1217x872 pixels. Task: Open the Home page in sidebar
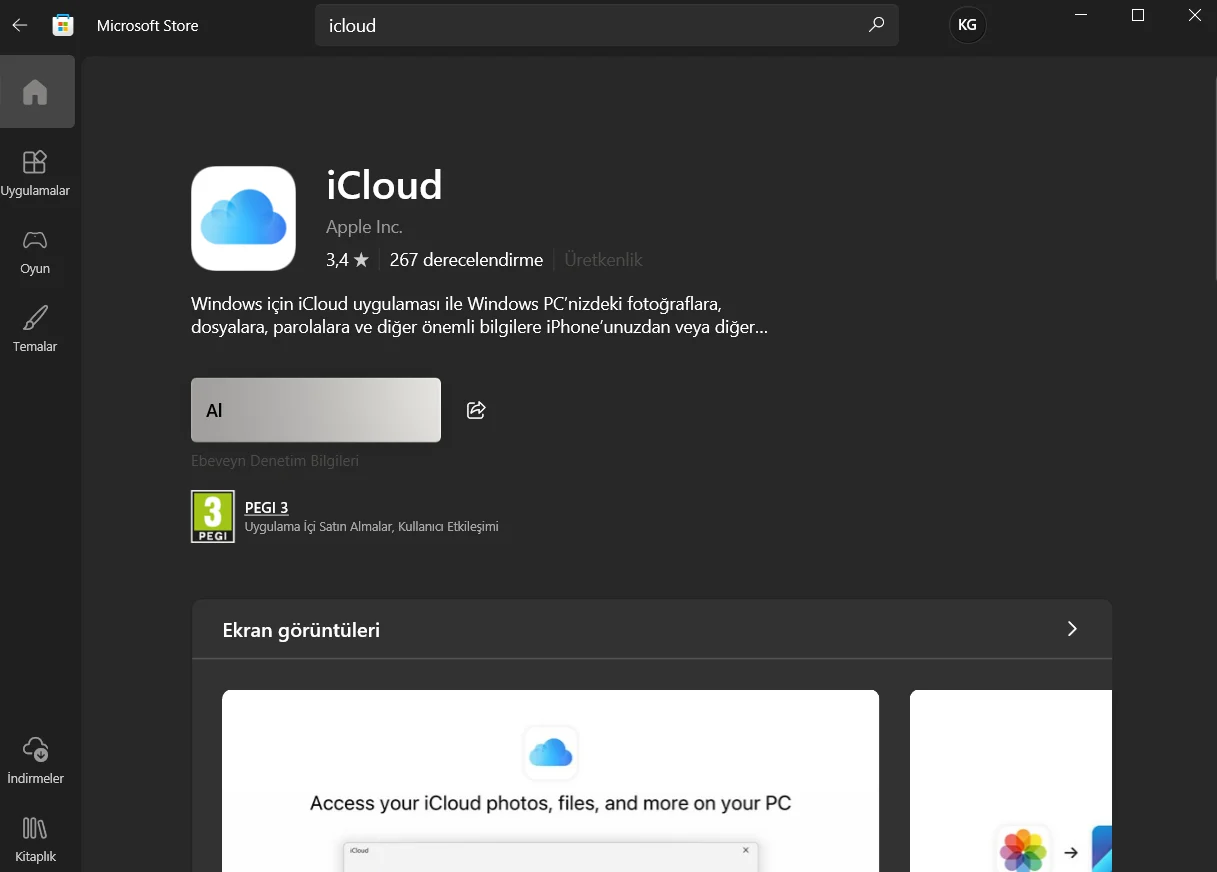click(x=37, y=92)
